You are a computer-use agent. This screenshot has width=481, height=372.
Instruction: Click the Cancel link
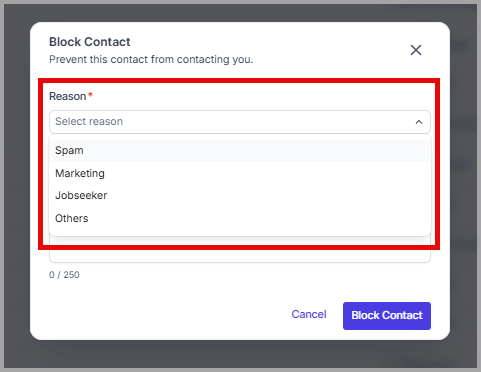309,314
